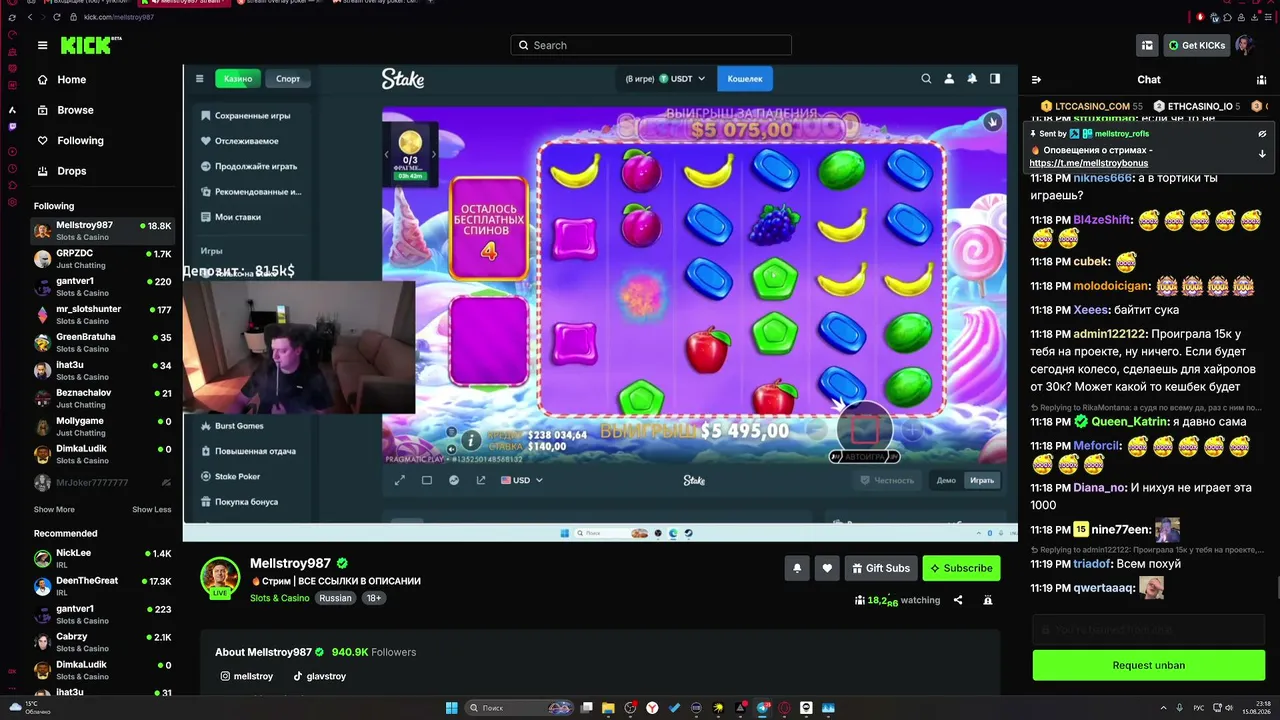This screenshot has height=720, width=1280.
Task: Open the Stake hamburger menu
Action: click(x=199, y=78)
